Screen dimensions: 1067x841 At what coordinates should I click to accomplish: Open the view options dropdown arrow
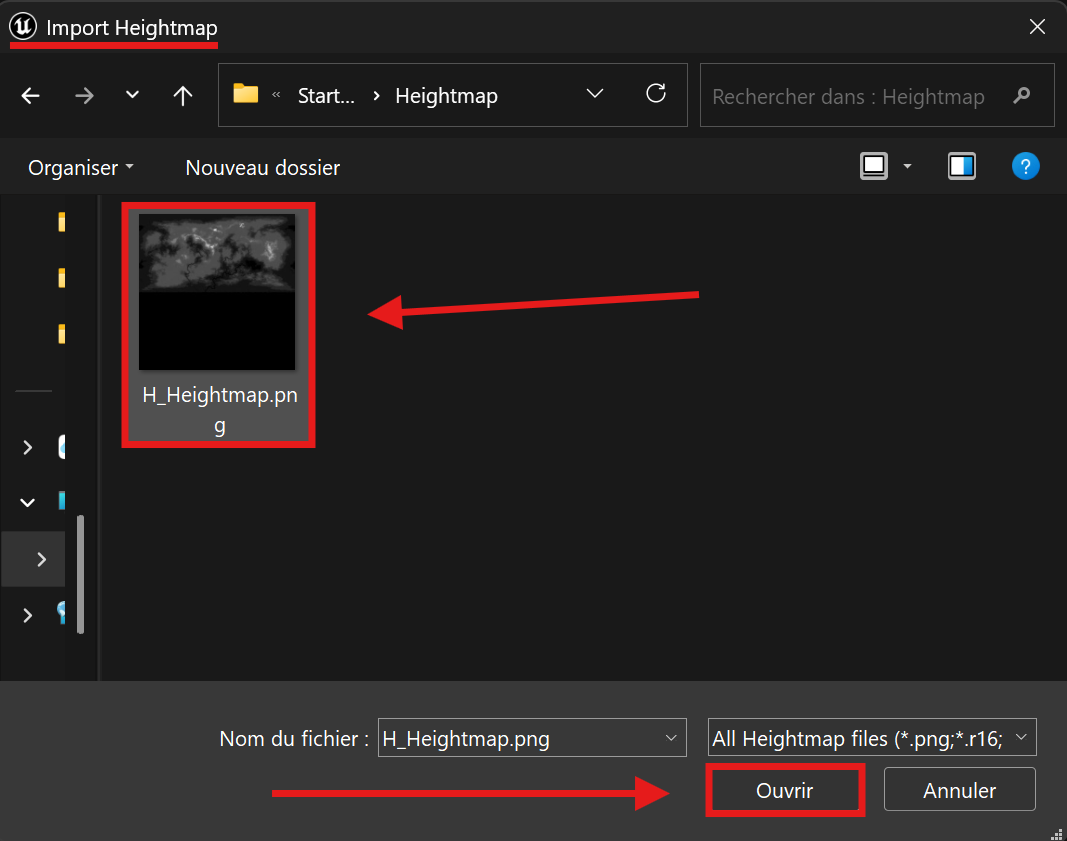[x=907, y=166]
